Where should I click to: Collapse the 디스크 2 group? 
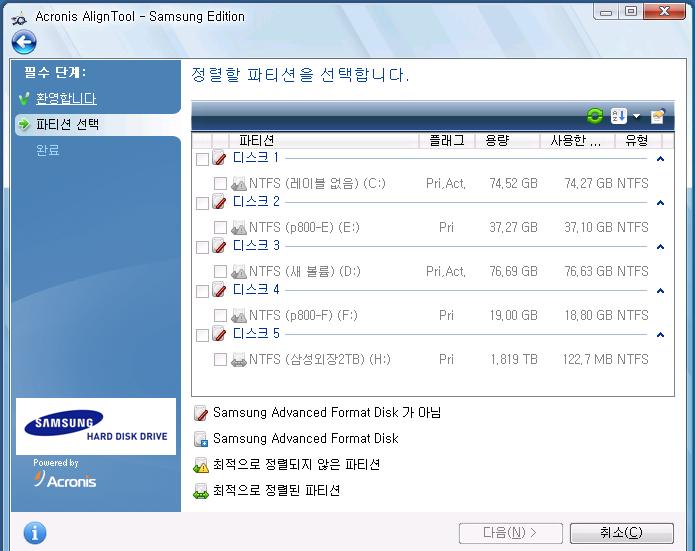(x=660, y=203)
